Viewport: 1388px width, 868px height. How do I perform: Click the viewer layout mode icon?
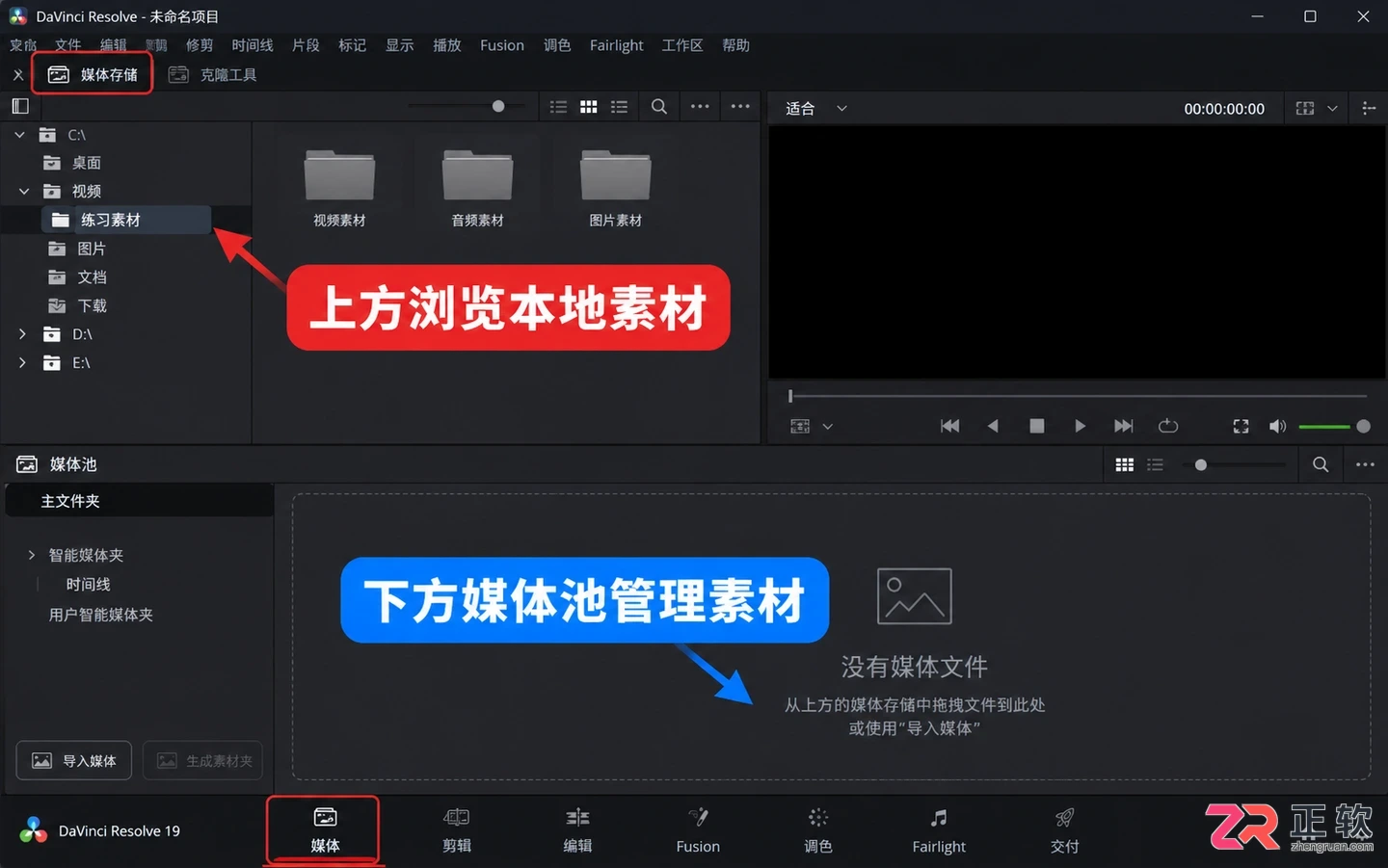[1305, 108]
